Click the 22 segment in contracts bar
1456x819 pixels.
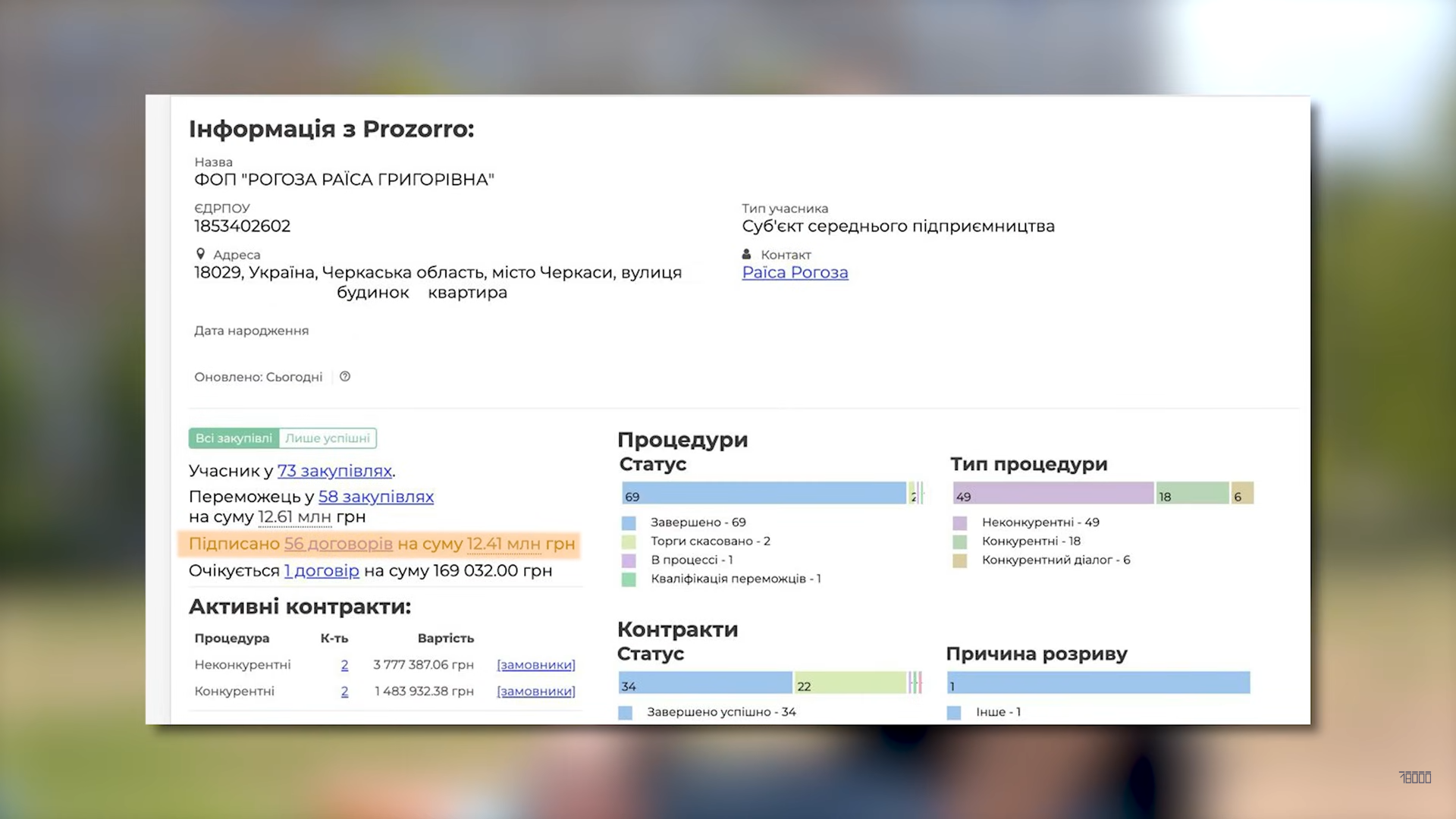849,682
